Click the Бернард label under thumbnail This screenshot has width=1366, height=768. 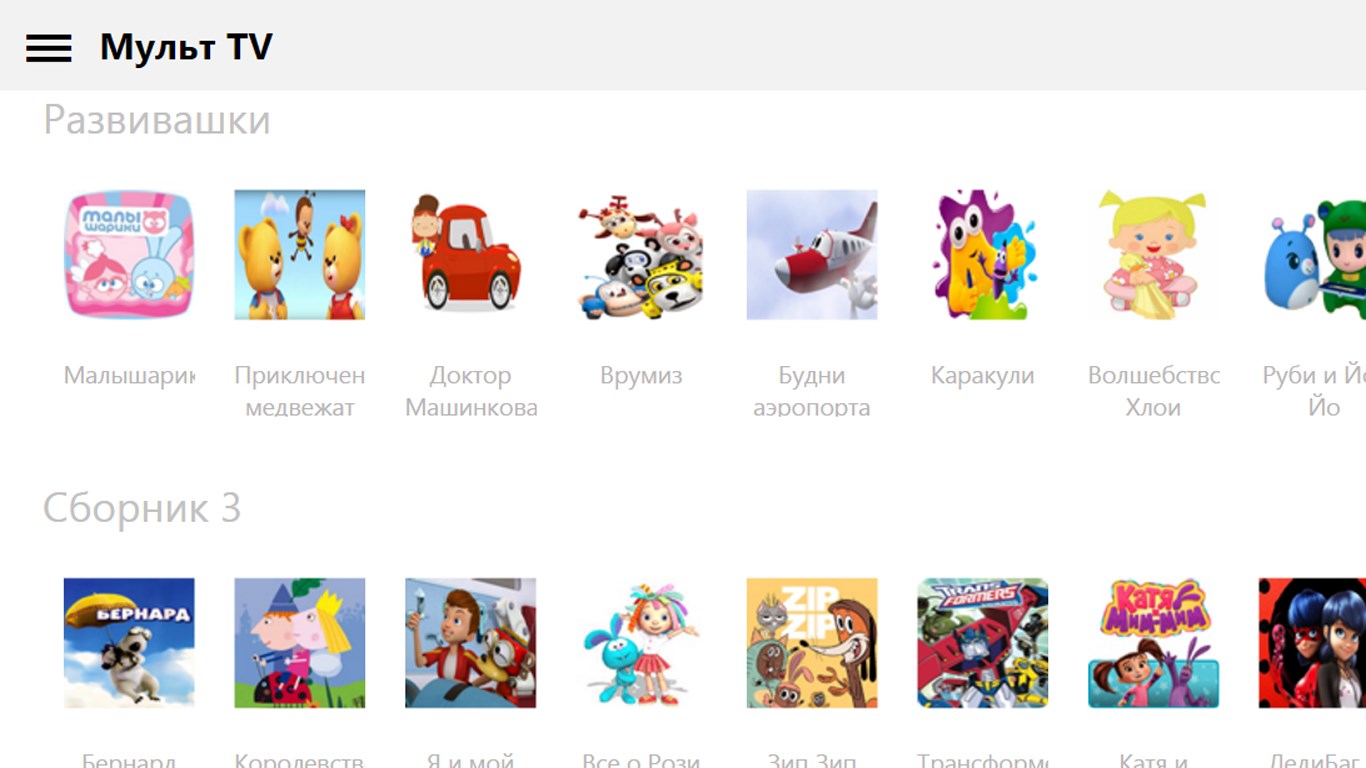[129, 760]
